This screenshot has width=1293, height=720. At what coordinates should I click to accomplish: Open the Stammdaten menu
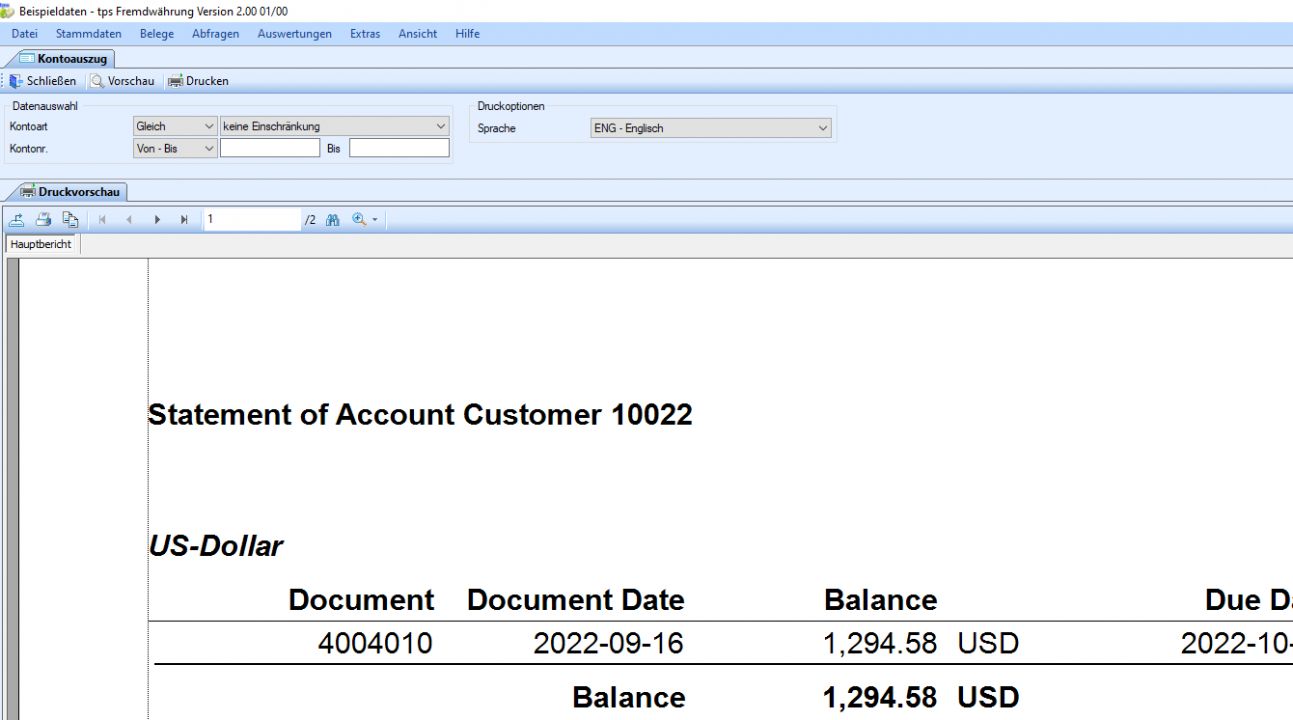[88, 34]
